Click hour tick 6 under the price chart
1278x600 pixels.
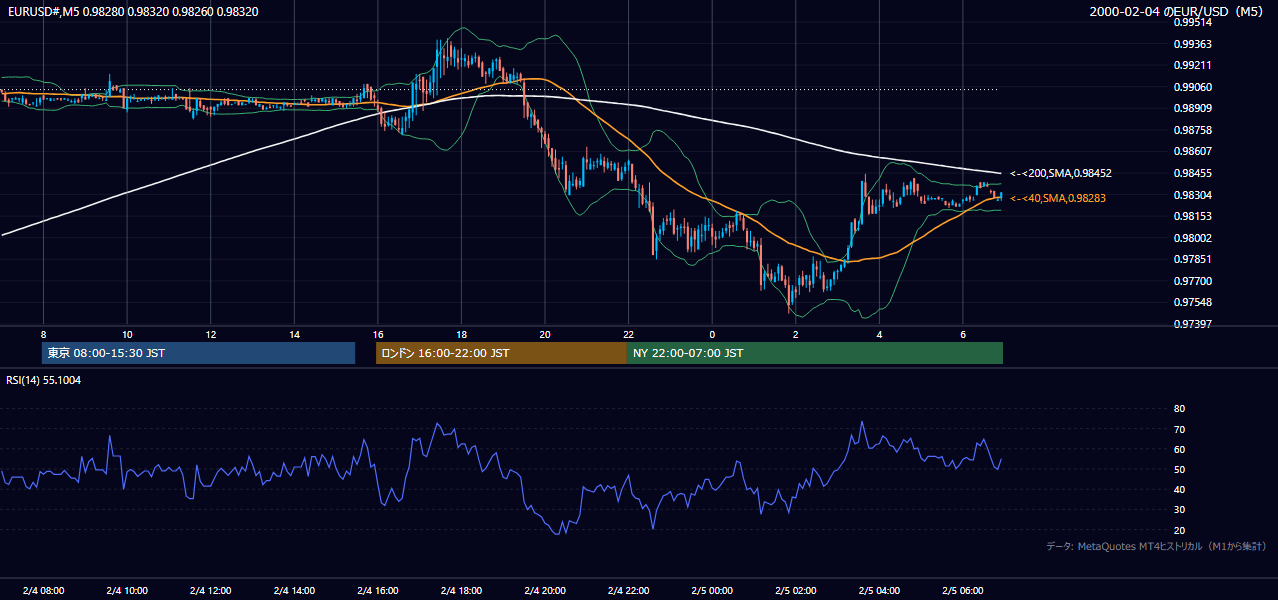(x=962, y=333)
